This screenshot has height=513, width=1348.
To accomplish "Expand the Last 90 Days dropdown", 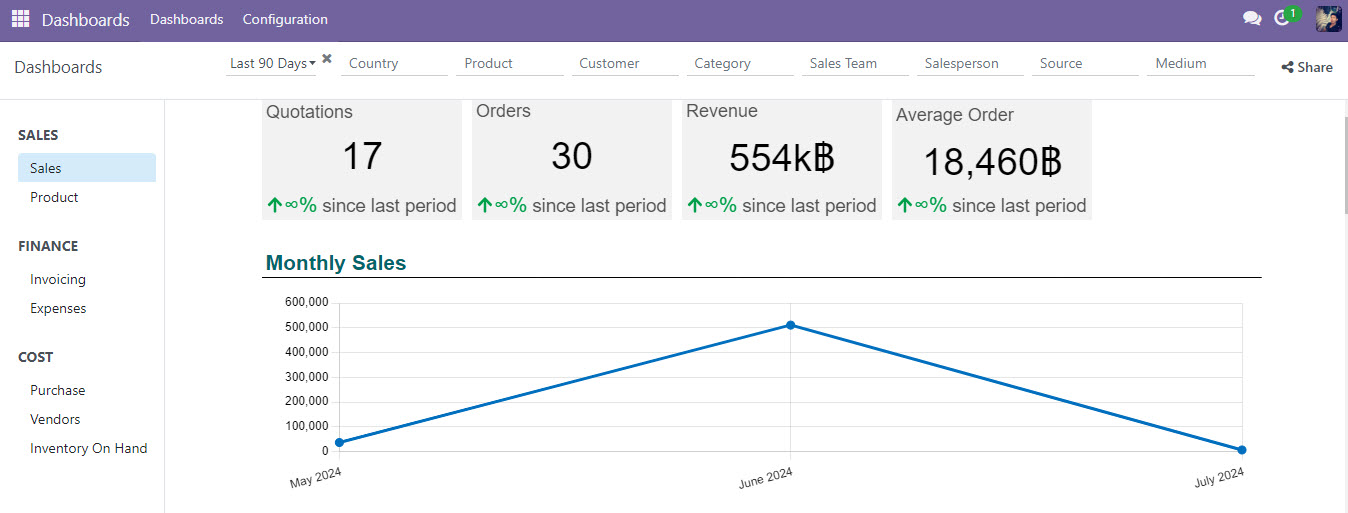I will tap(272, 63).
